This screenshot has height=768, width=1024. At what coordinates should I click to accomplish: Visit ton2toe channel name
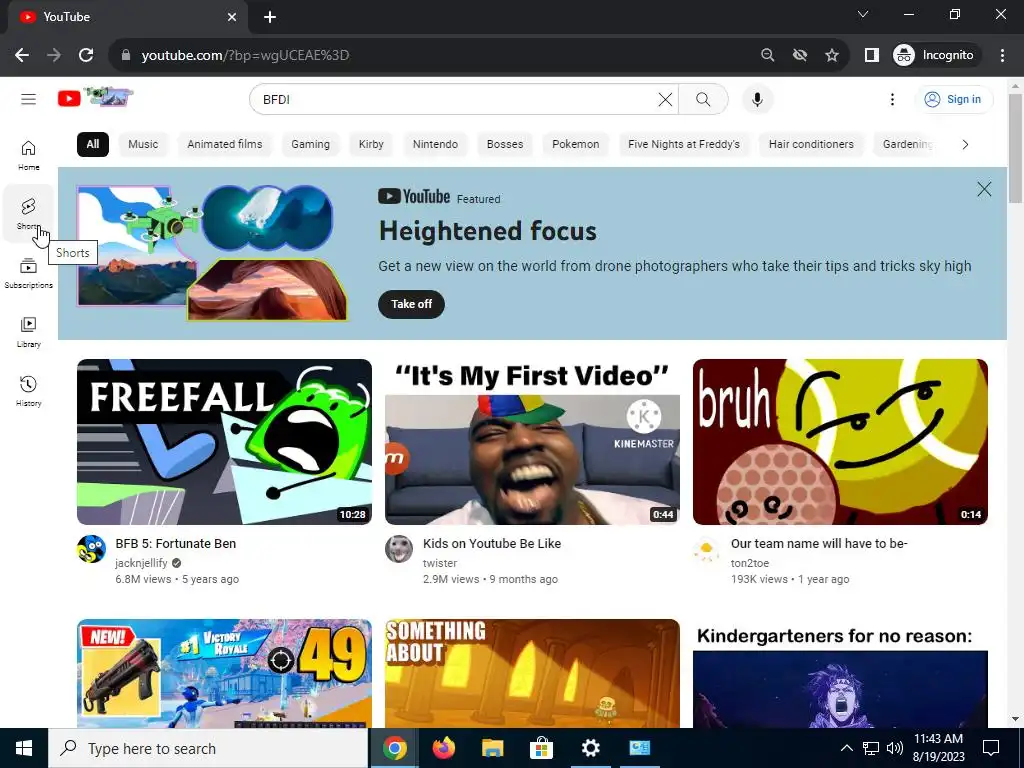coord(750,563)
